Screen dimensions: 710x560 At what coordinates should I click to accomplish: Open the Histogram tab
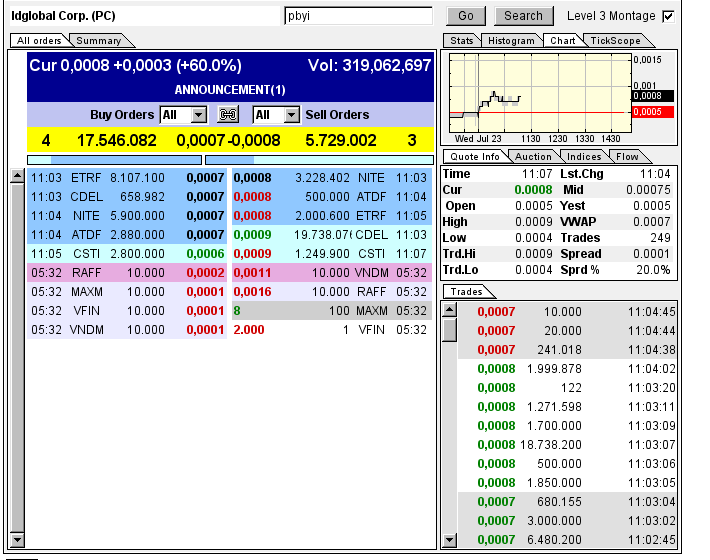click(x=511, y=40)
